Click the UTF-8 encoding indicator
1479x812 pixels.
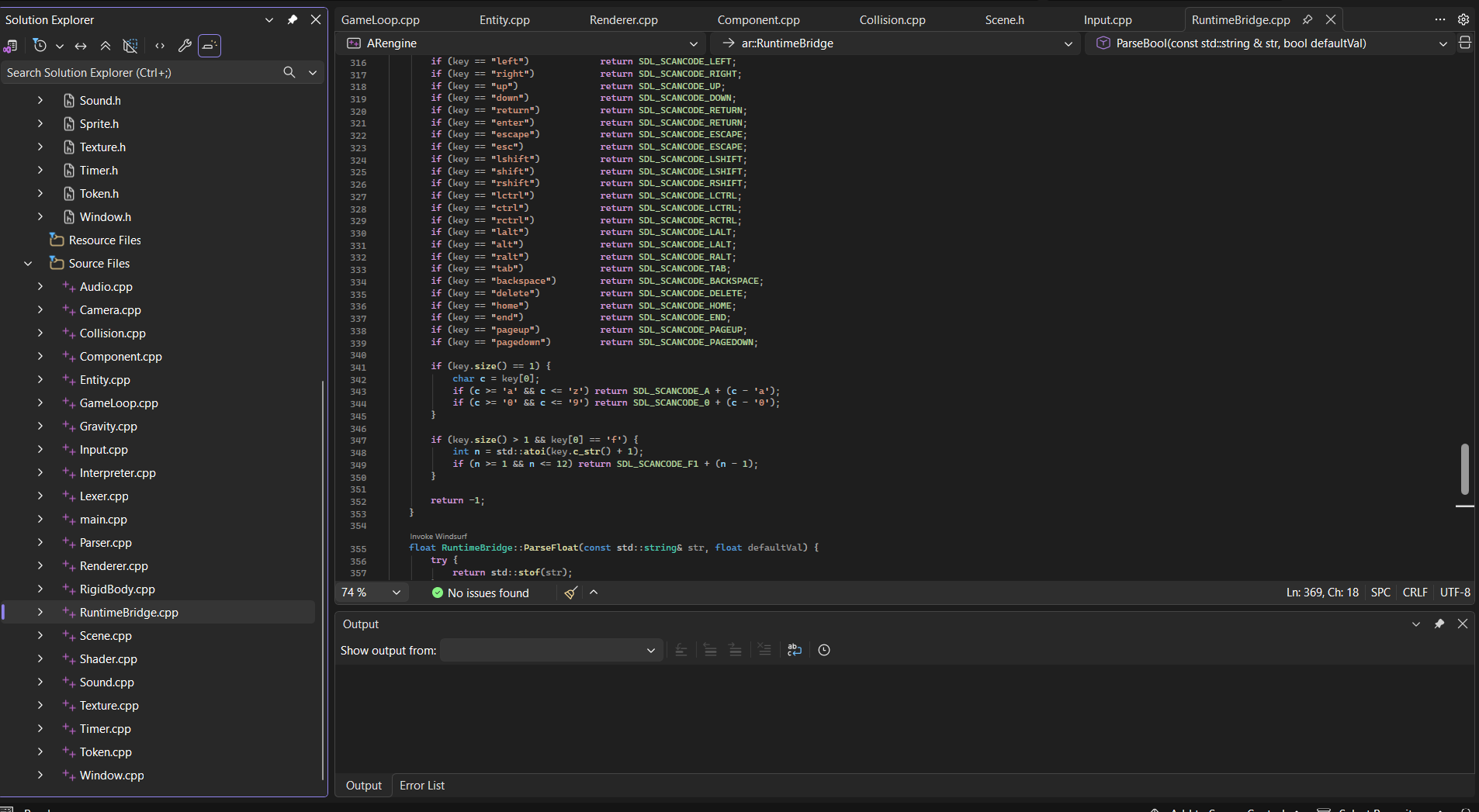pyautogui.click(x=1455, y=592)
